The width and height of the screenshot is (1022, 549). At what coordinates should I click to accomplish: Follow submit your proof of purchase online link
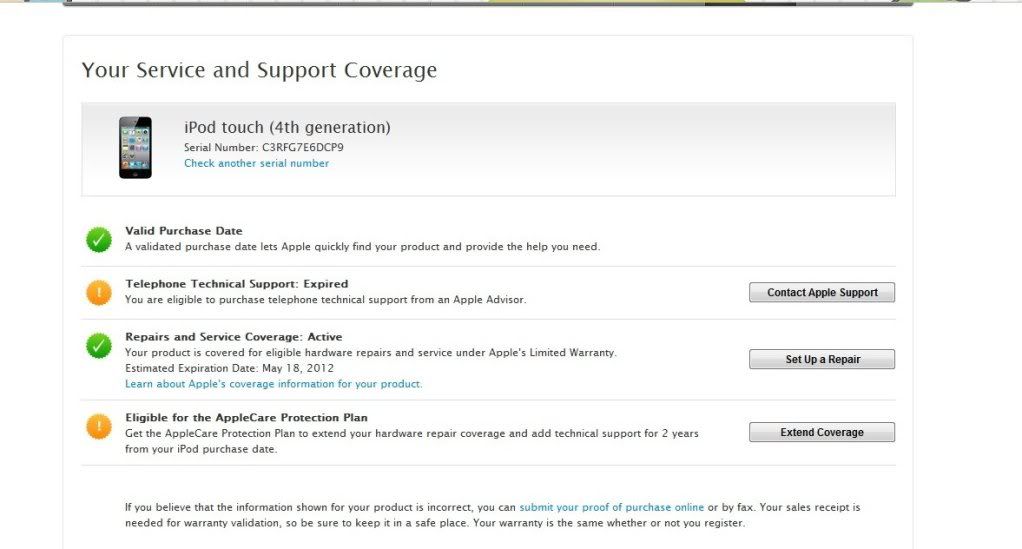pyautogui.click(x=611, y=507)
